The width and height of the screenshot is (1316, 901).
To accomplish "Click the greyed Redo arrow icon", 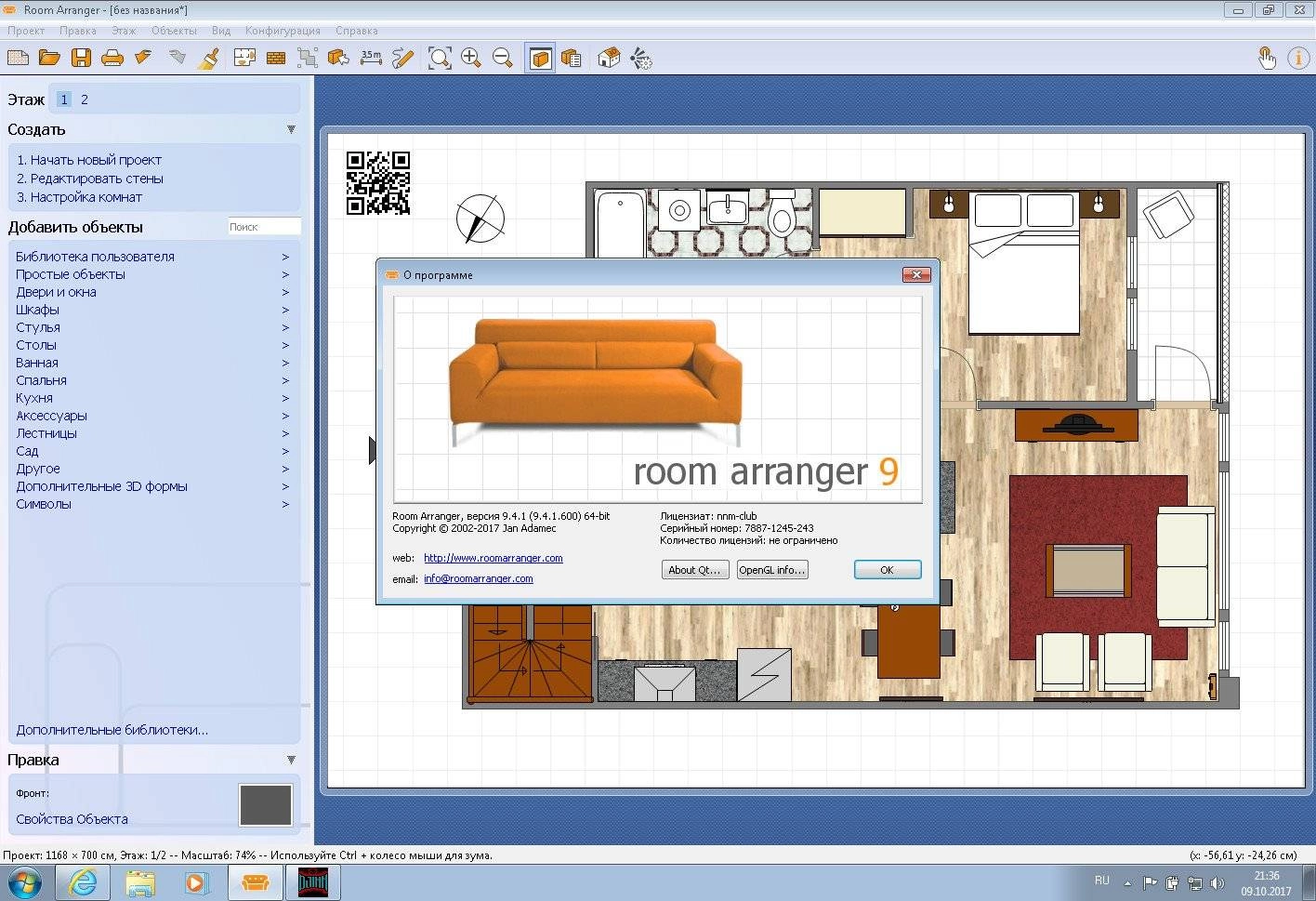I will [x=177, y=58].
